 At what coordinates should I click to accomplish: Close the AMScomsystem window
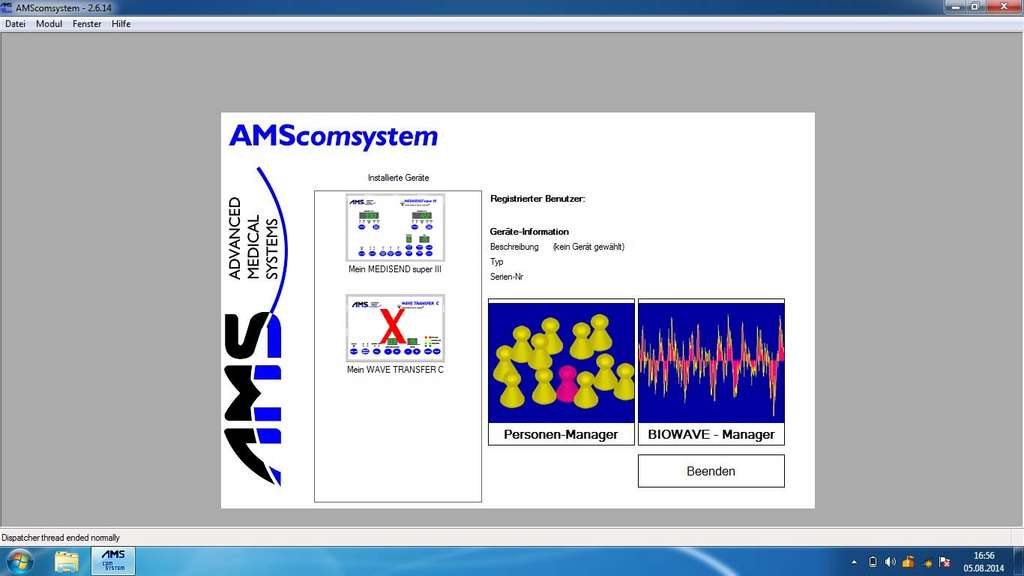[x=1004, y=7]
